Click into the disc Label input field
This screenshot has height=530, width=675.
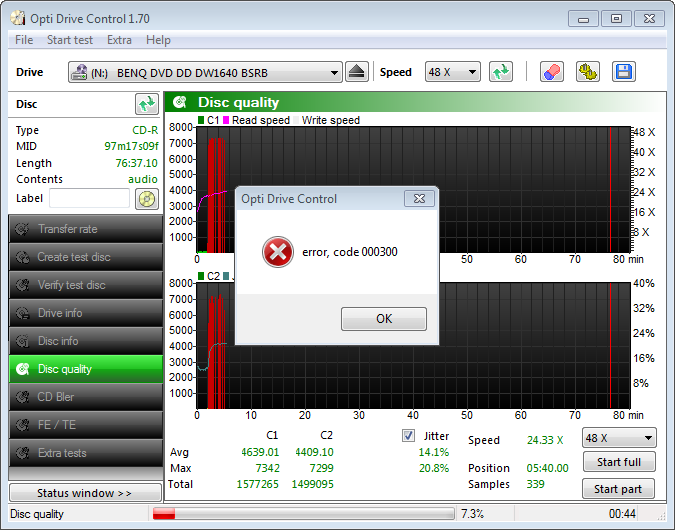(x=89, y=198)
